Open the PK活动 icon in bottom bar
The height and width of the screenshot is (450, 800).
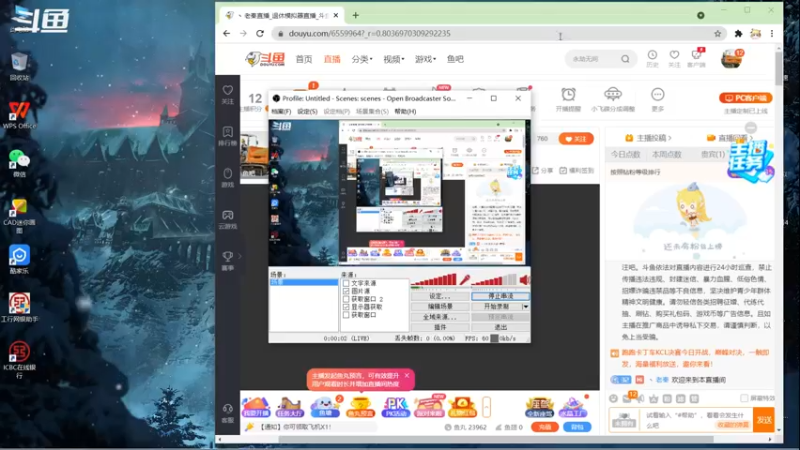pos(396,407)
